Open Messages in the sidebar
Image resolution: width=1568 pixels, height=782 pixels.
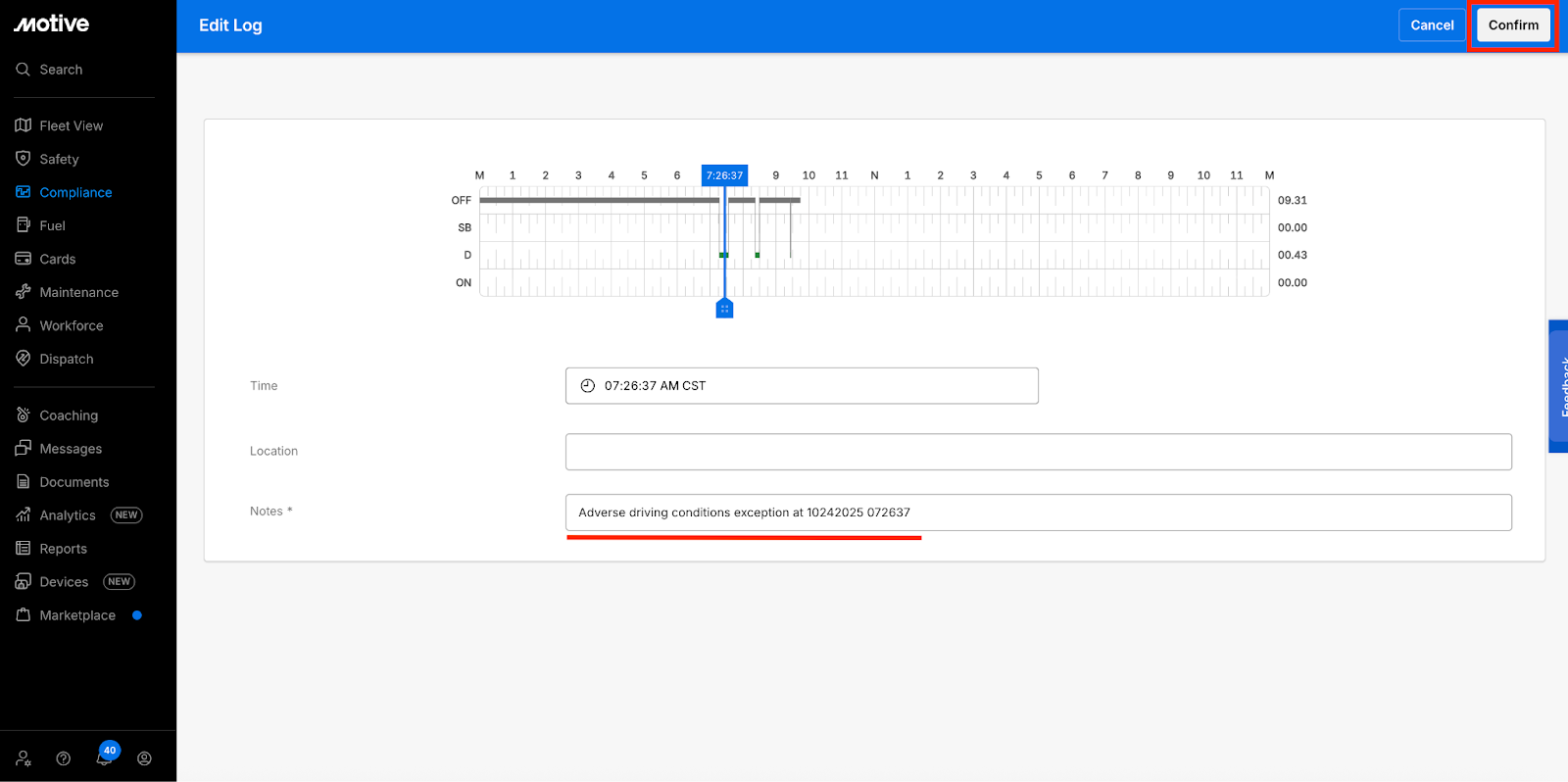coord(70,449)
